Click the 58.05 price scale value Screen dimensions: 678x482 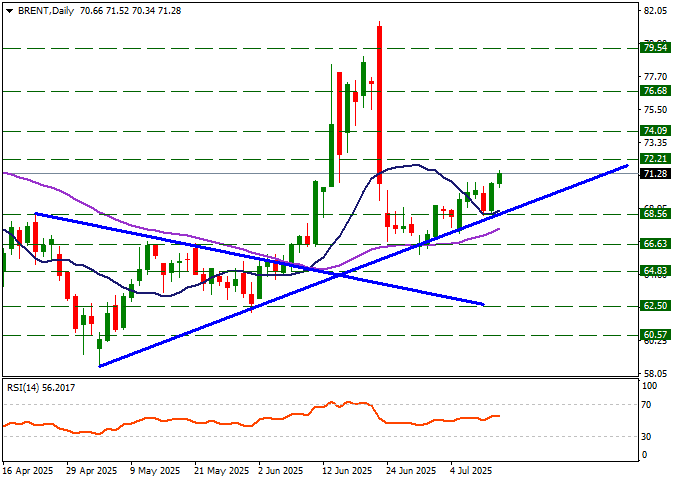coord(656,373)
